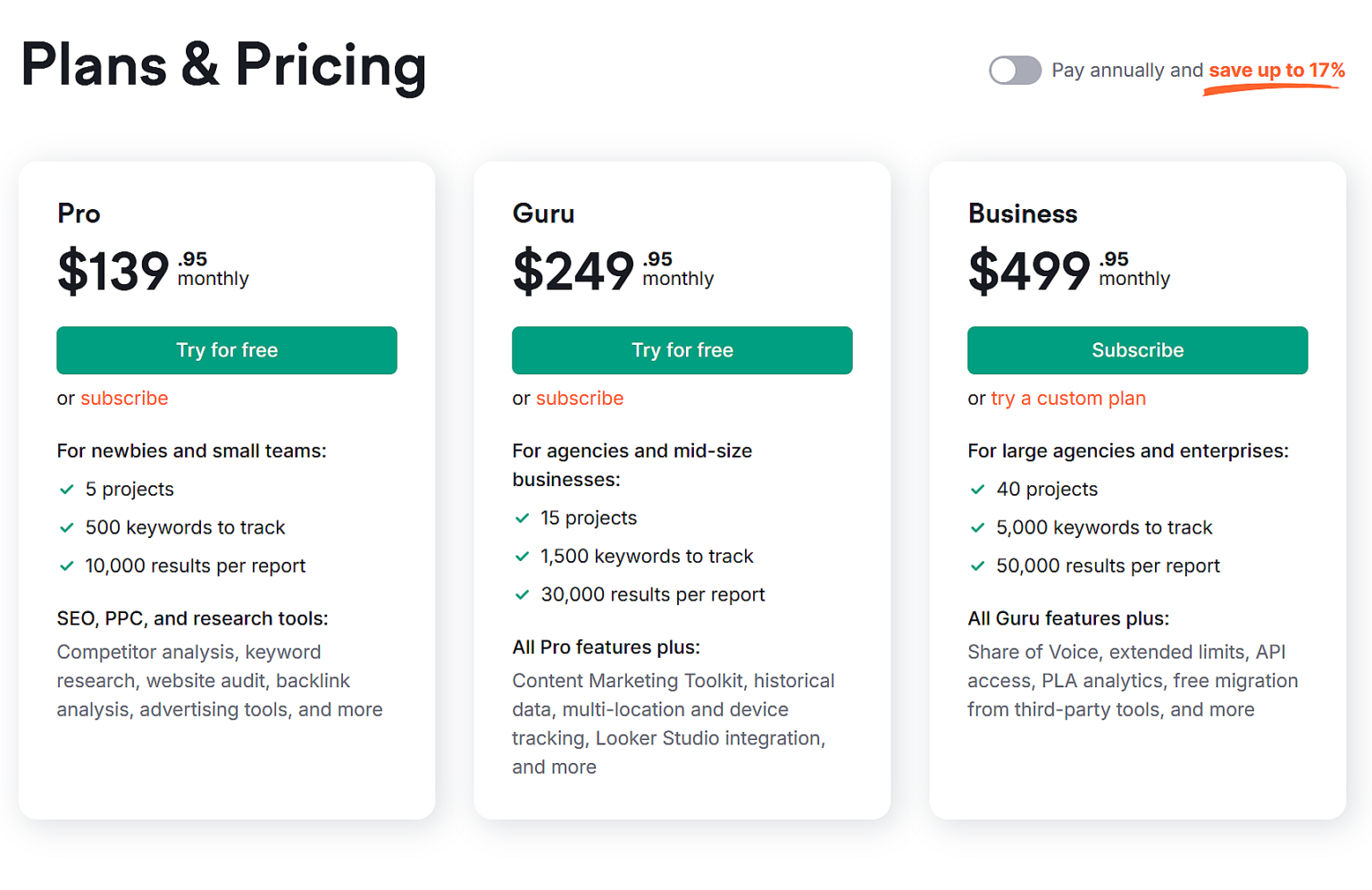This screenshot has height=890, width=1372.
Task: Click the checkmark beside "40 projects"
Action: [978, 490]
